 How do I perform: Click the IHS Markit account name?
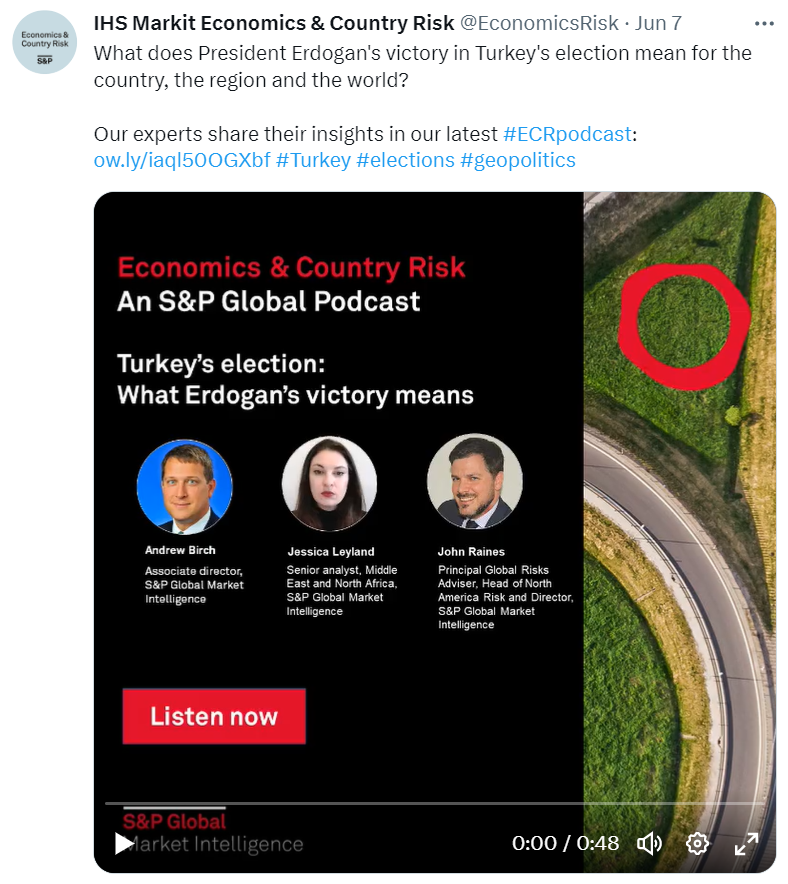pos(273,24)
